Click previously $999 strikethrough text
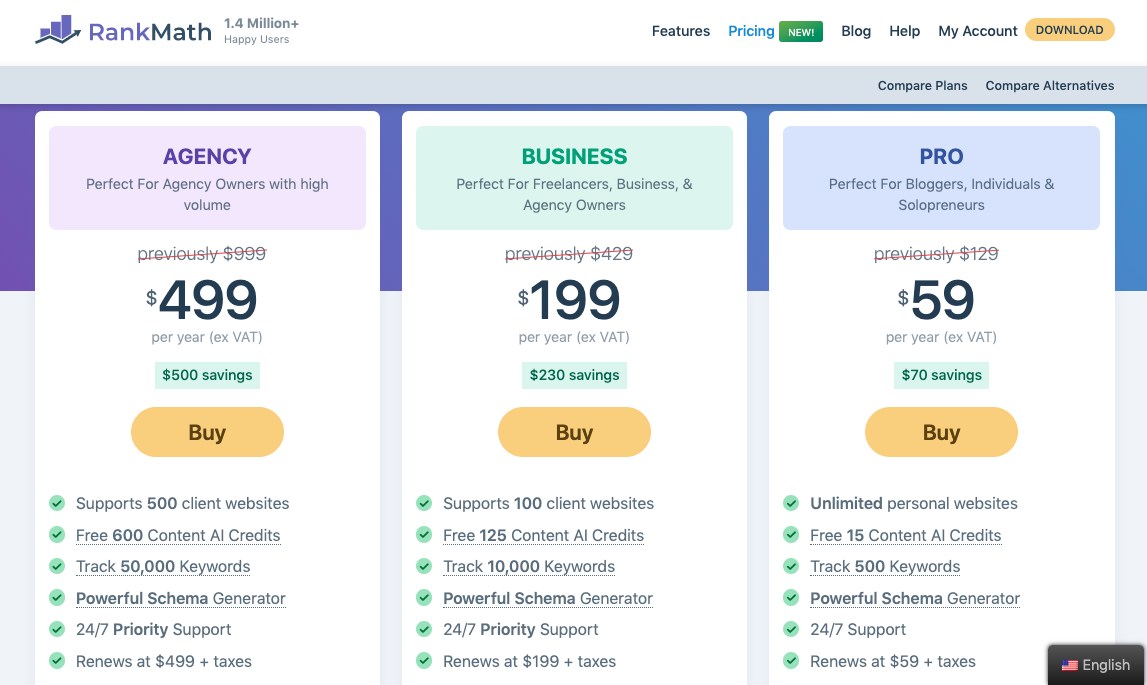The image size is (1147, 685). coord(202,253)
